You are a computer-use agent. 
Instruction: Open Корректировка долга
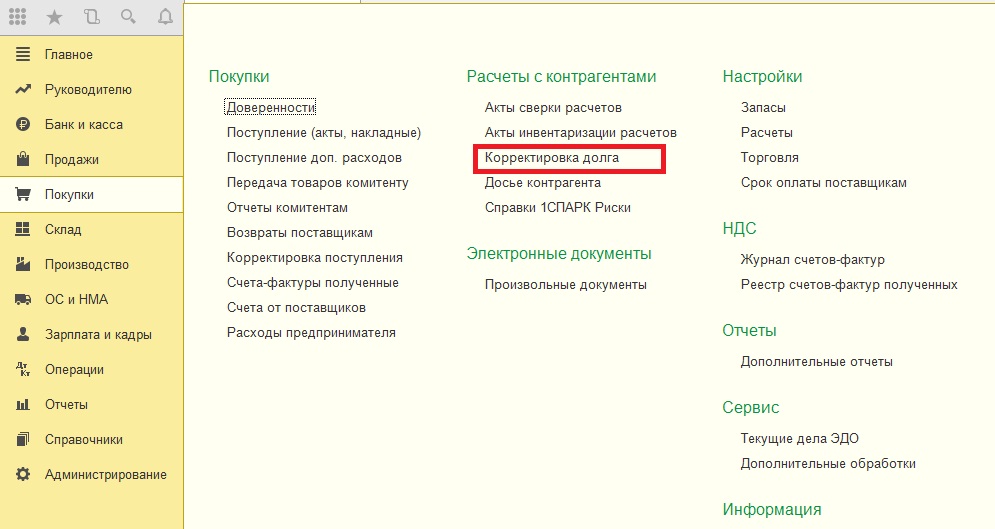(x=551, y=158)
